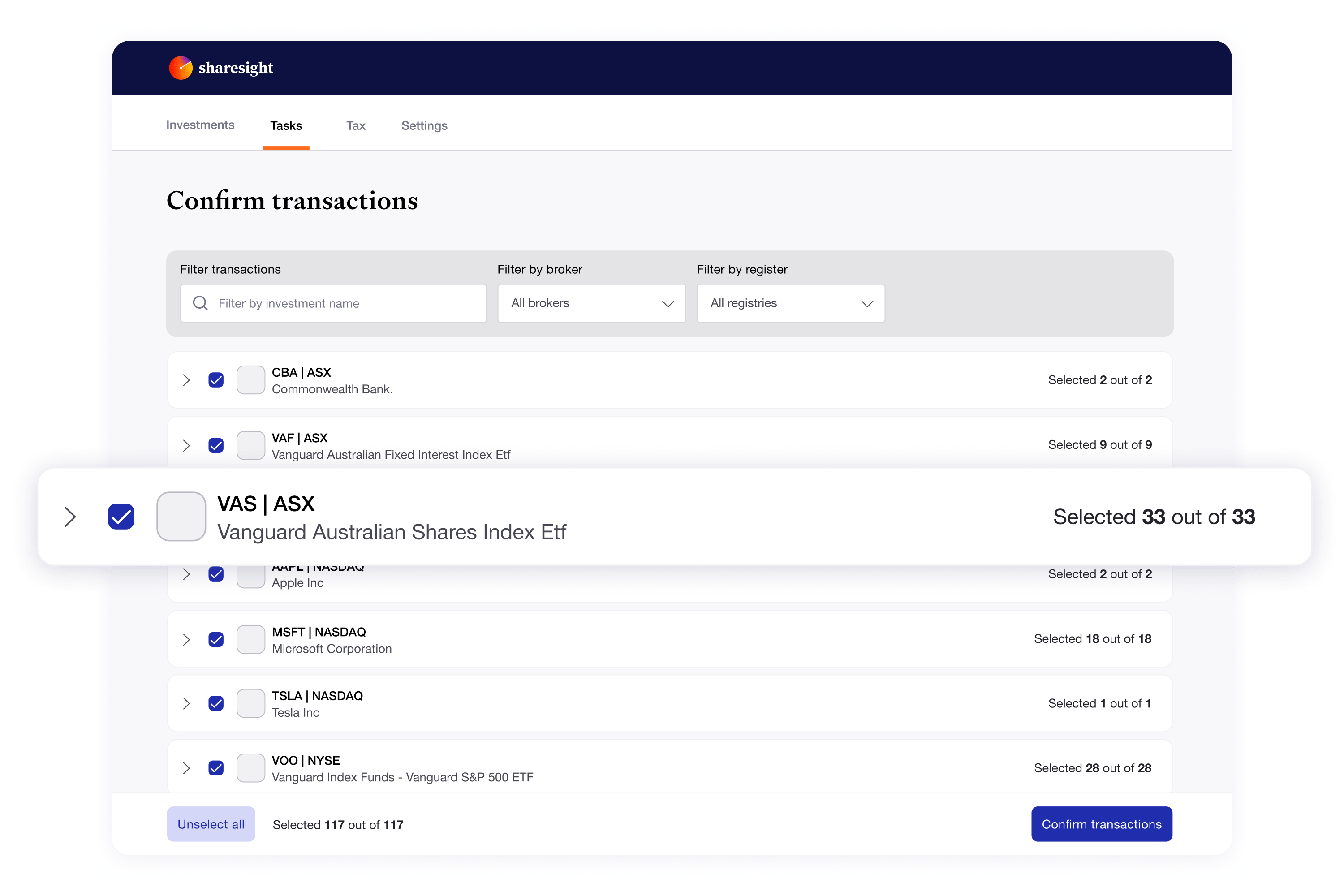Expand the VOO | NYSE row
This screenshot has height=896, width=1344.
pos(186,768)
